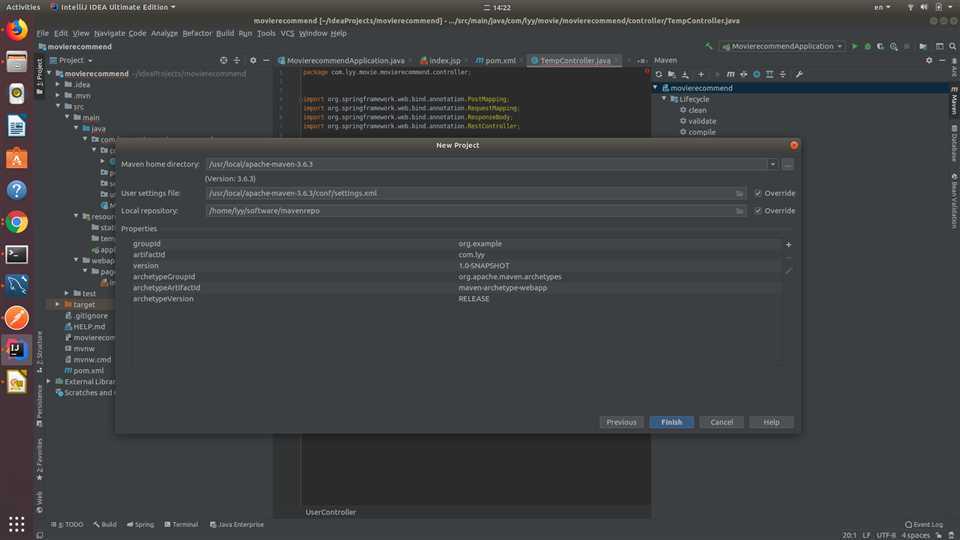Viewport: 960px width, 540px height.
Task: Open MovierecommendApplication run configuration dropdown
Action: pyautogui.click(x=782, y=47)
